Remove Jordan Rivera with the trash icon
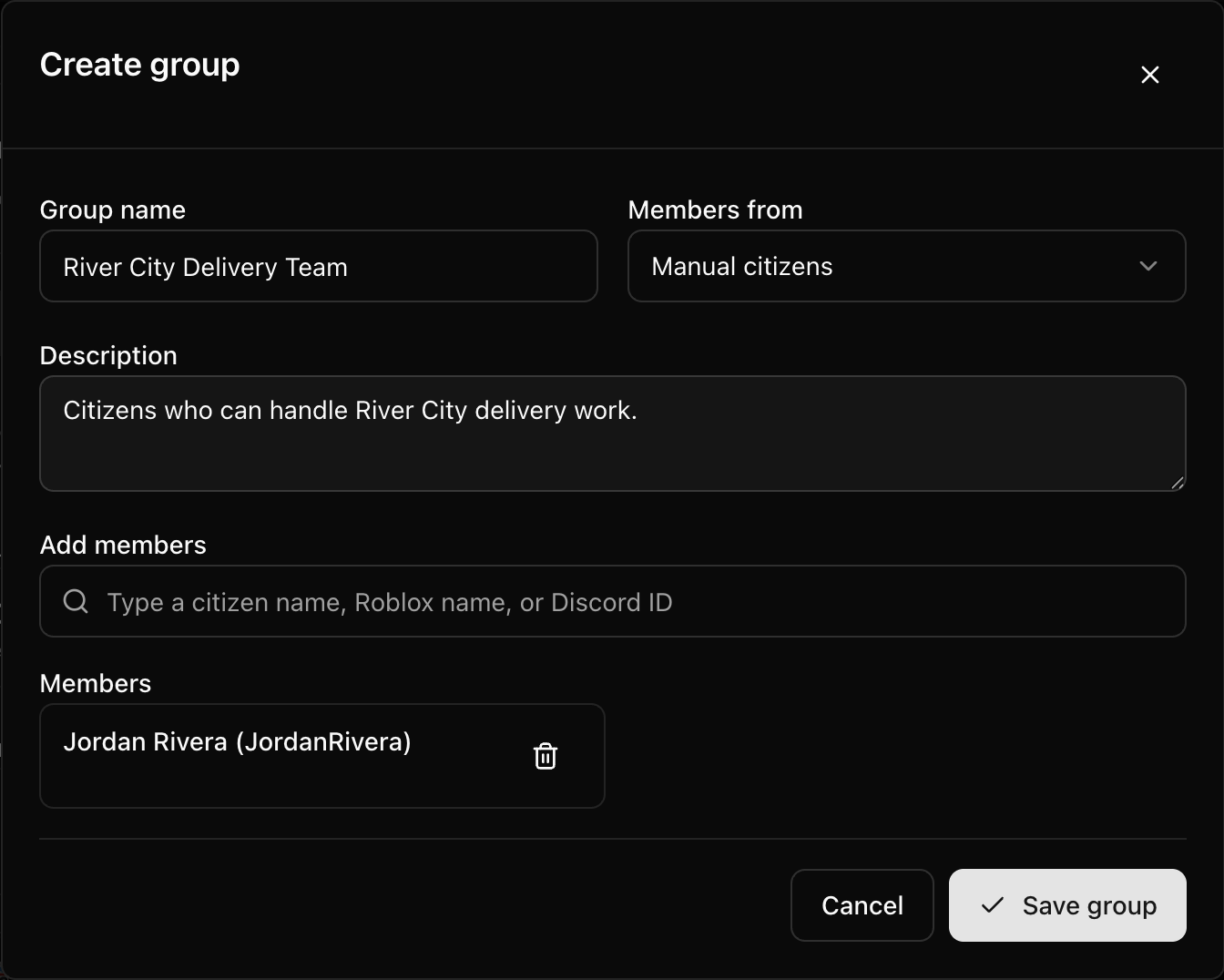Image resolution: width=1224 pixels, height=980 pixels. tap(545, 756)
